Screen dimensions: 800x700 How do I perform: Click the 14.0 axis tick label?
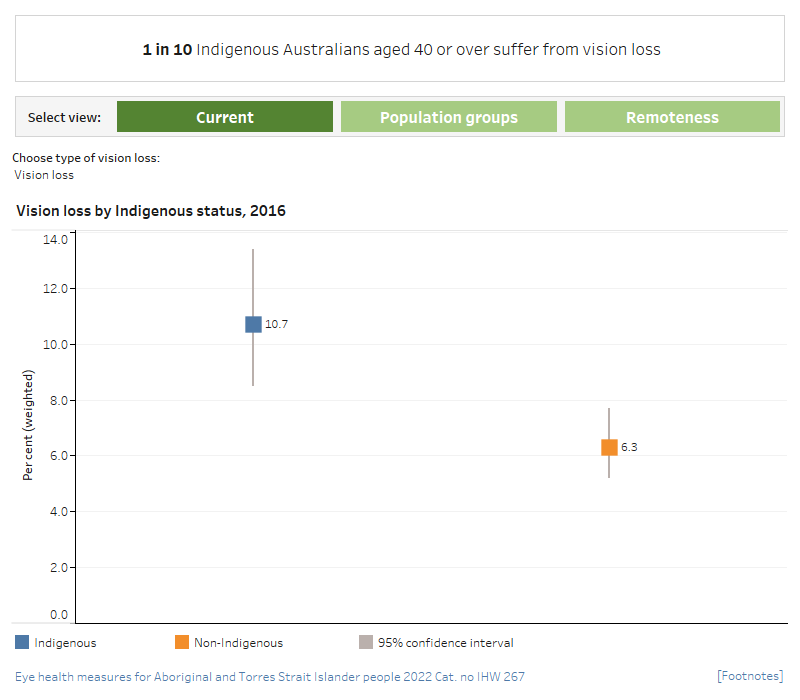click(54, 239)
